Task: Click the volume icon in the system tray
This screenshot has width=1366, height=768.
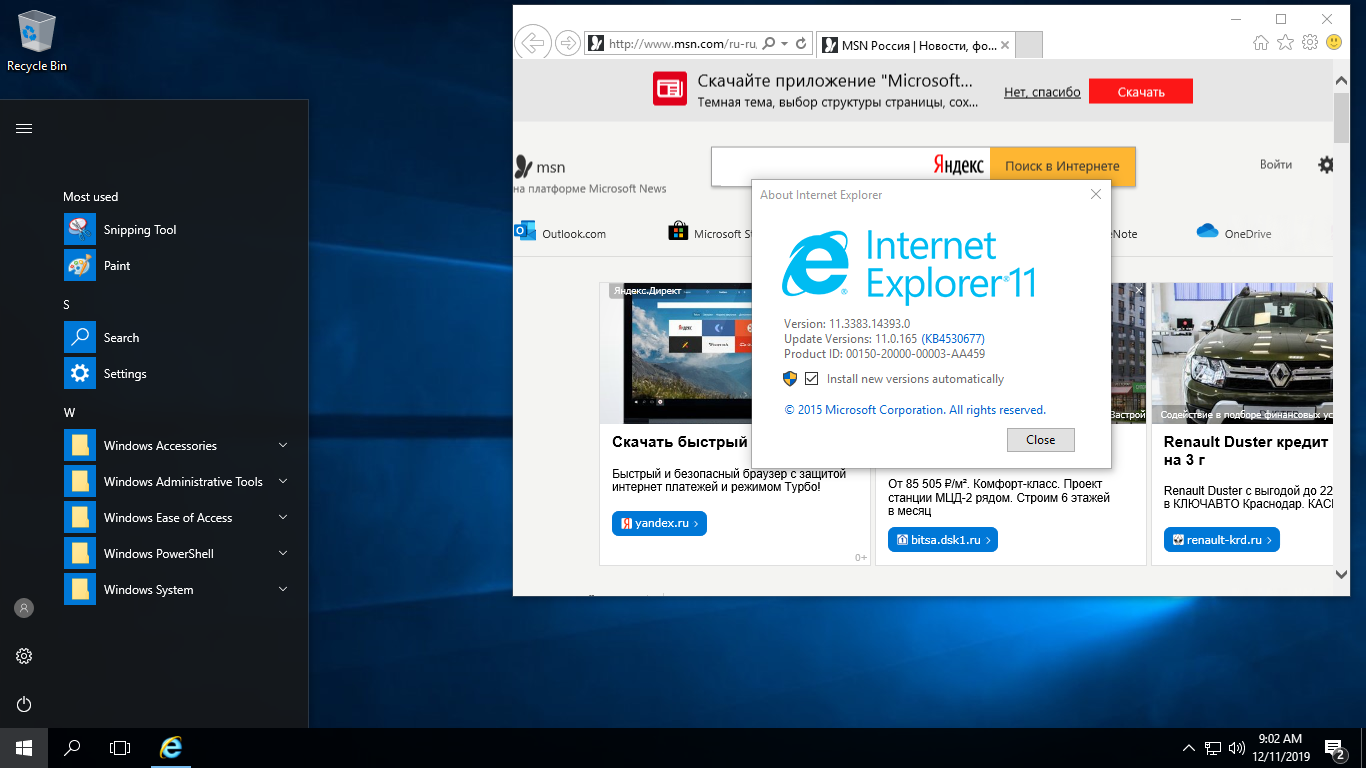Action: pyautogui.click(x=1237, y=748)
